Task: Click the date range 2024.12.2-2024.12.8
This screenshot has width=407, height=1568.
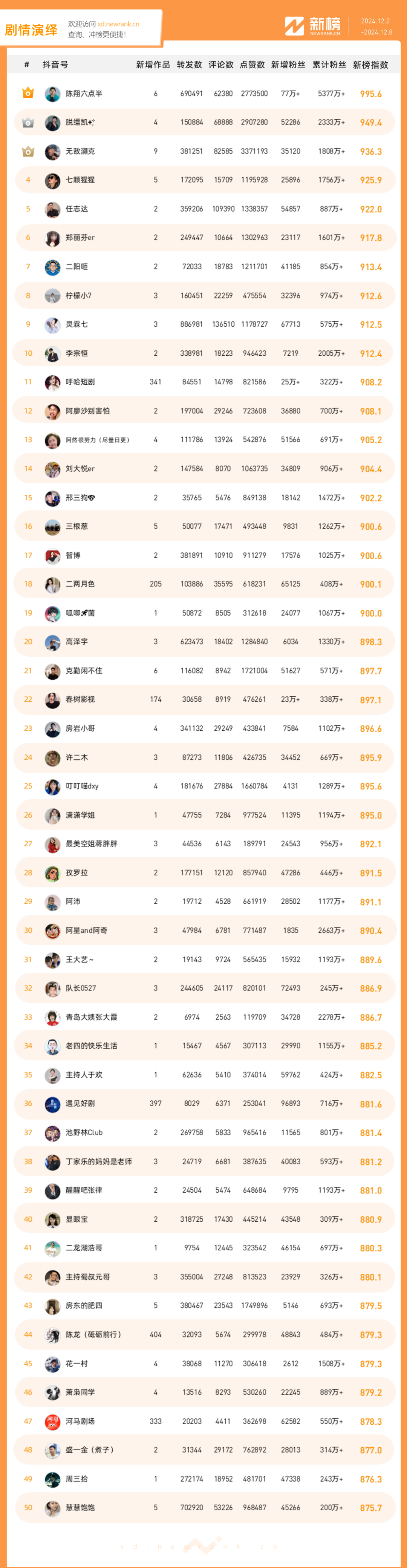Action: coord(376,27)
